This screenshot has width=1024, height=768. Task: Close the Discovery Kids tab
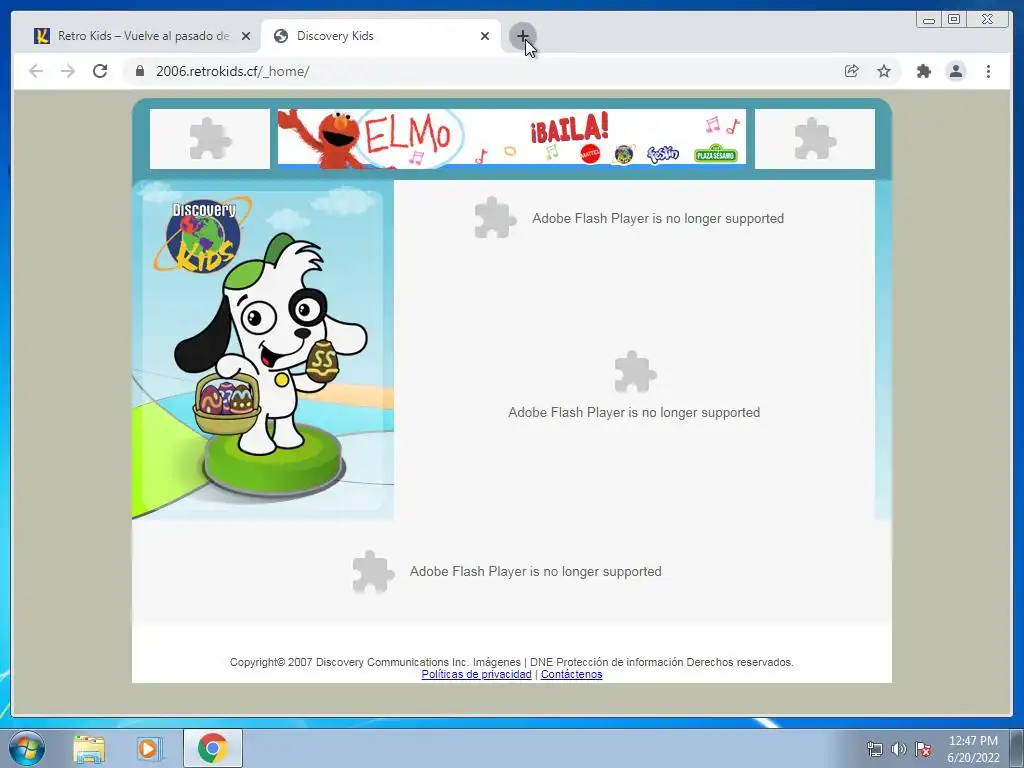(x=485, y=36)
